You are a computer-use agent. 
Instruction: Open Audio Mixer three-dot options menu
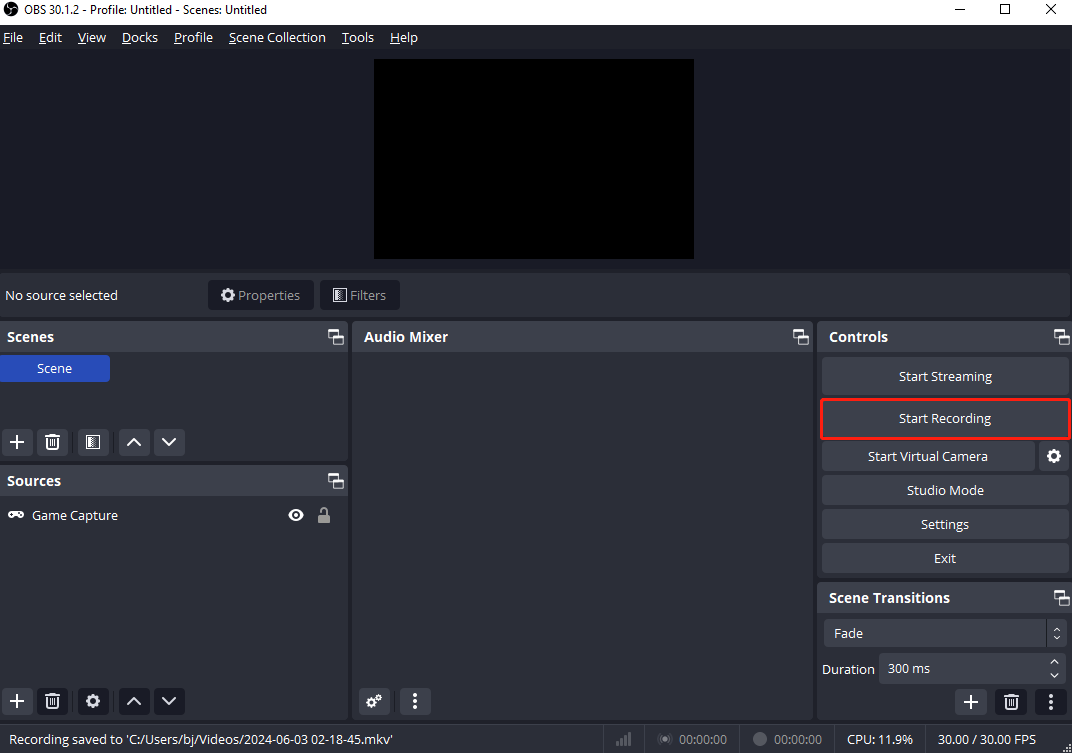(415, 701)
